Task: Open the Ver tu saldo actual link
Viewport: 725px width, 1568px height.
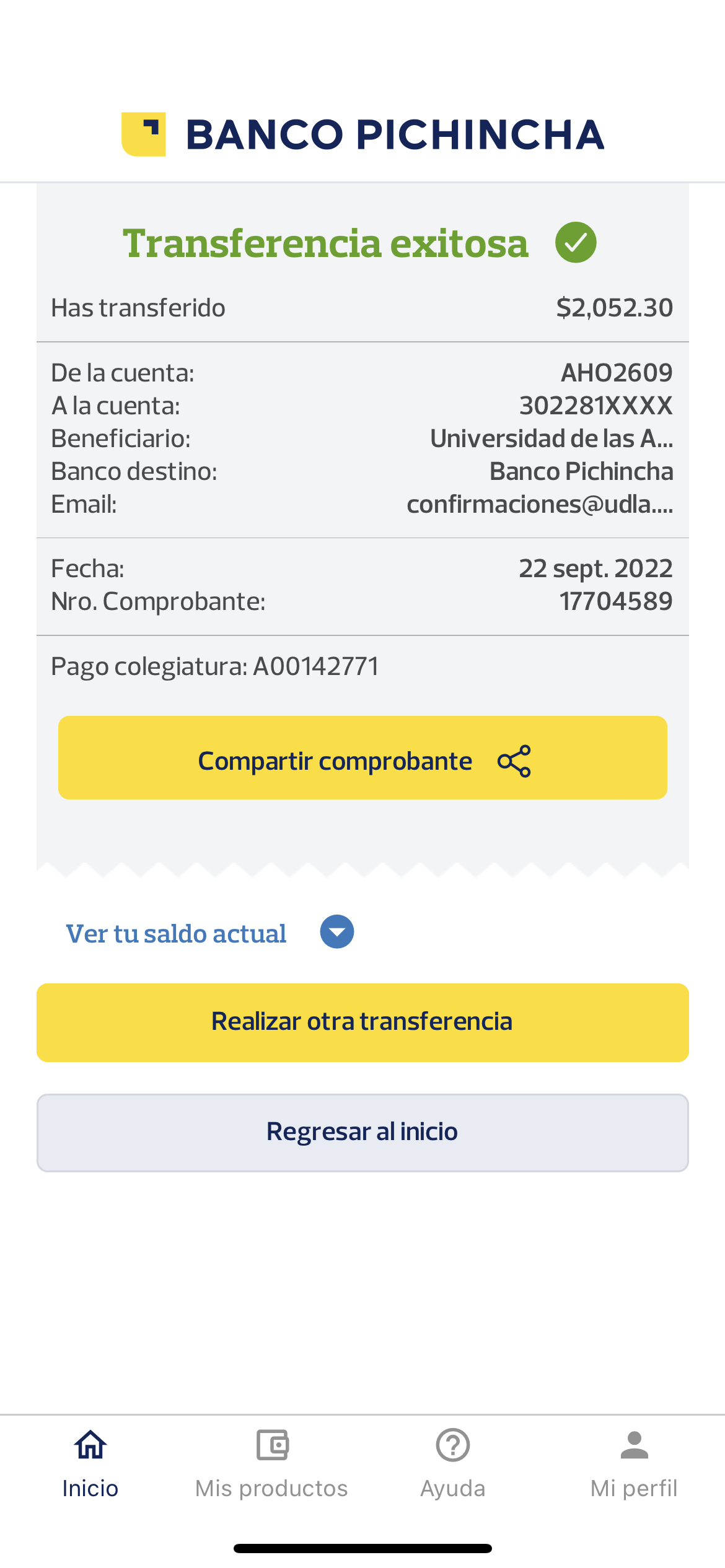Action: 177,934
